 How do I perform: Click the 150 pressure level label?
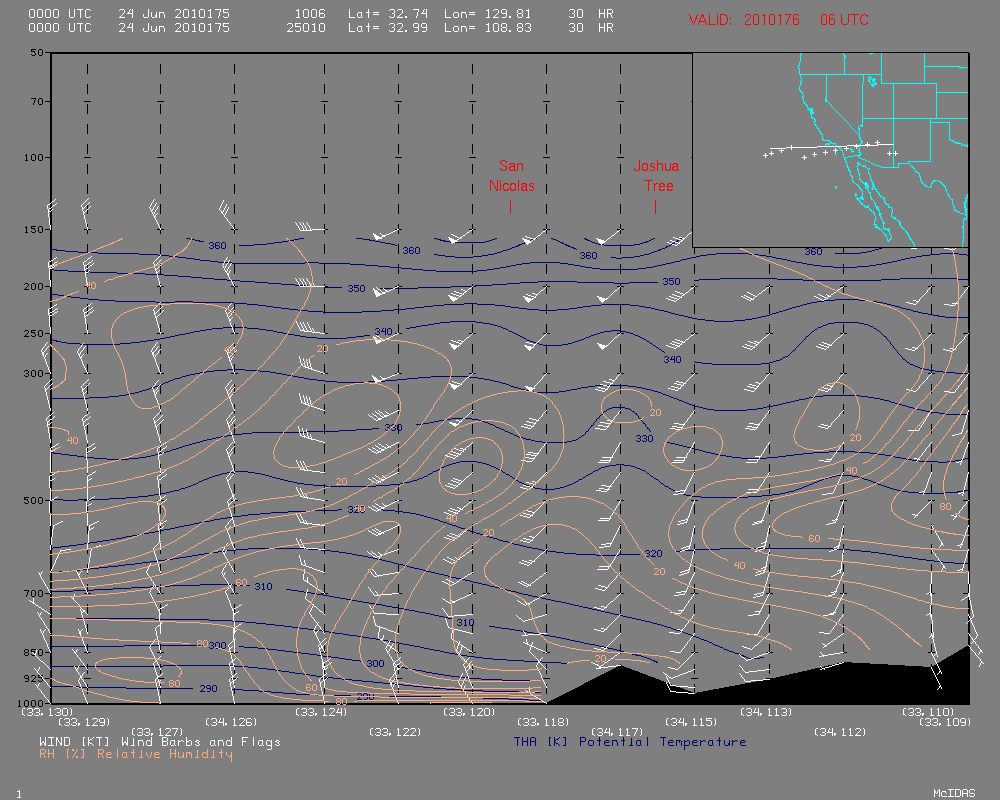tap(34, 230)
